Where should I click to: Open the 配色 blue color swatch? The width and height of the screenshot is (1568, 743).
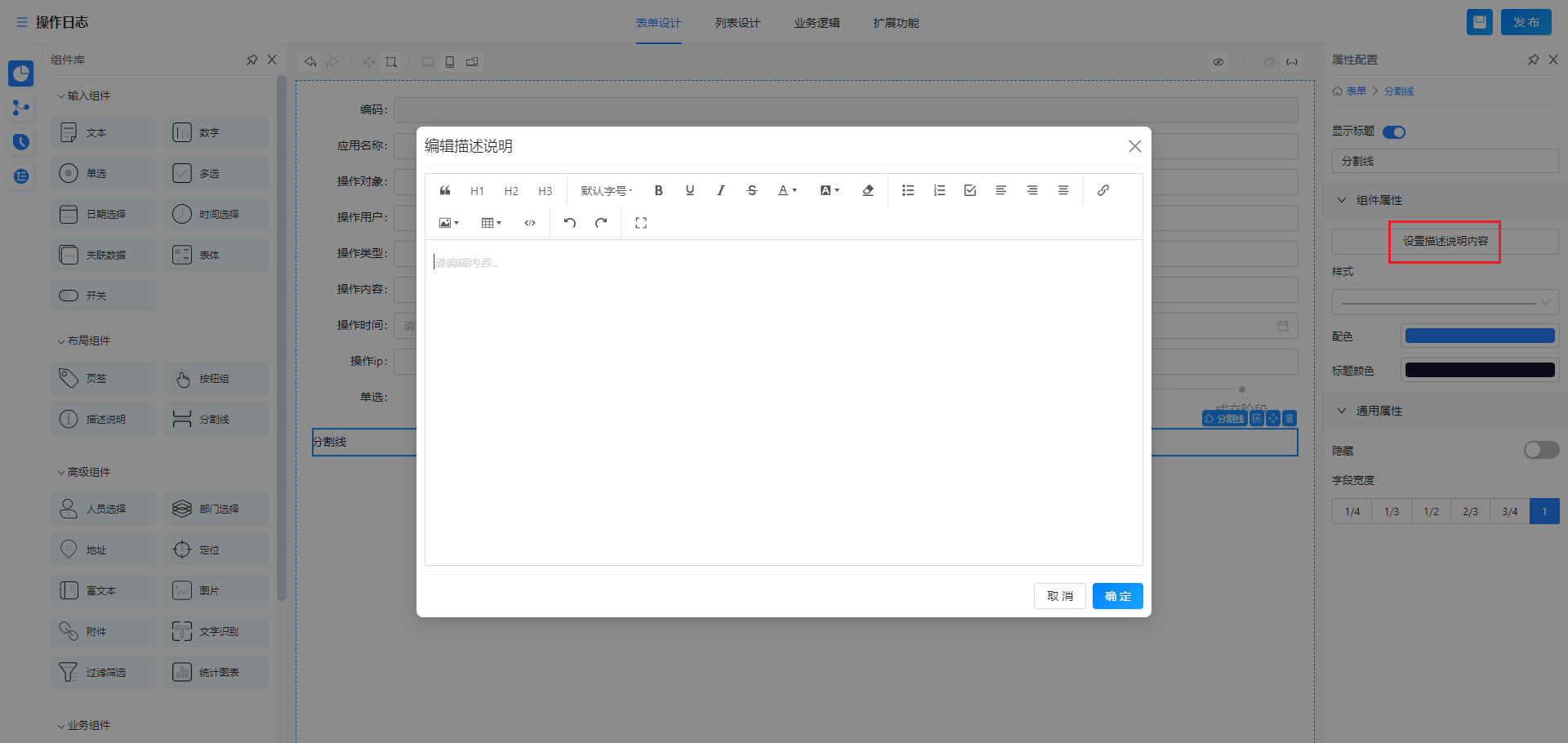pyautogui.click(x=1479, y=336)
